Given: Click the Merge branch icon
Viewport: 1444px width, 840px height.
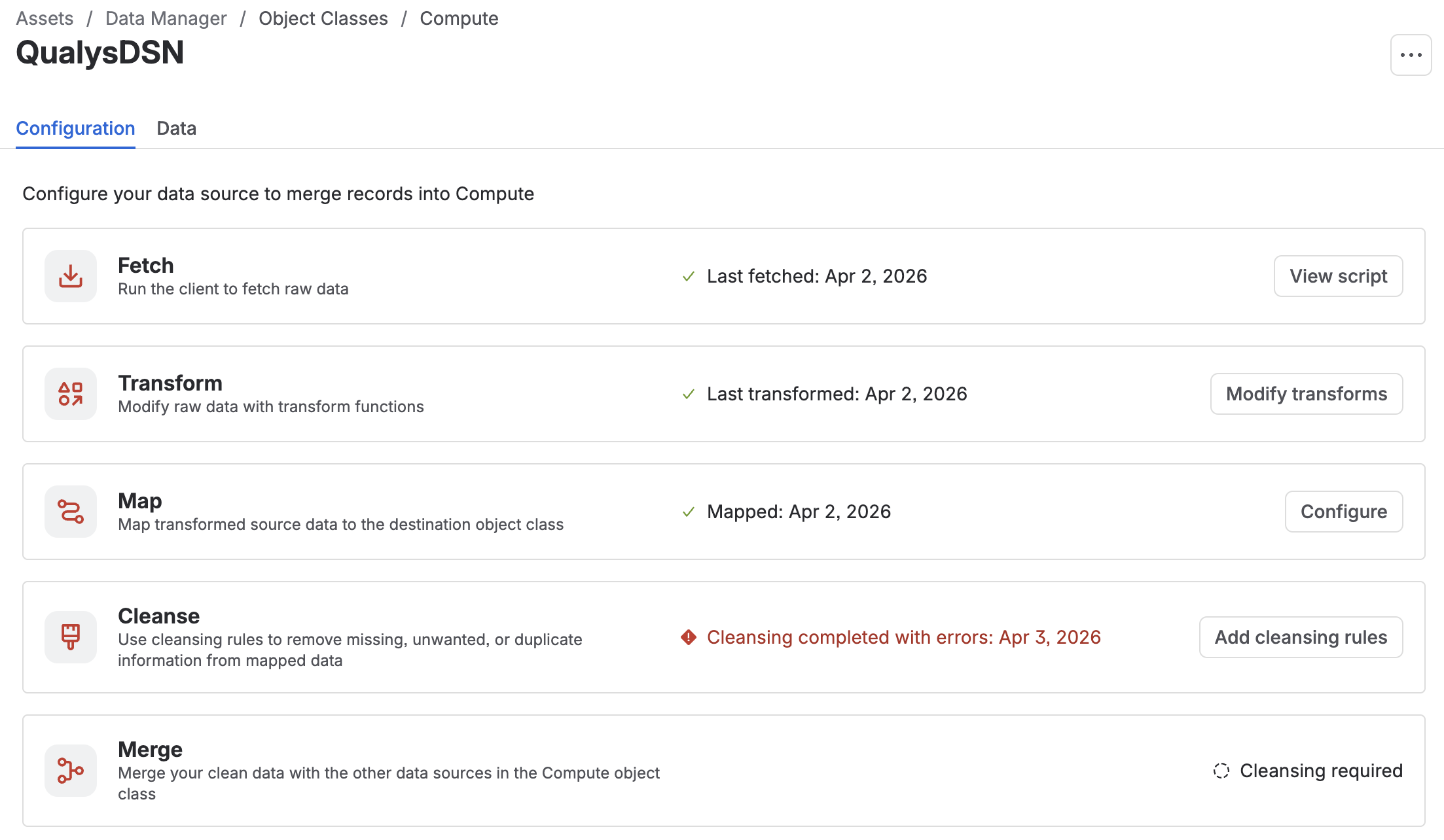Looking at the screenshot, I should (x=71, y=771).
